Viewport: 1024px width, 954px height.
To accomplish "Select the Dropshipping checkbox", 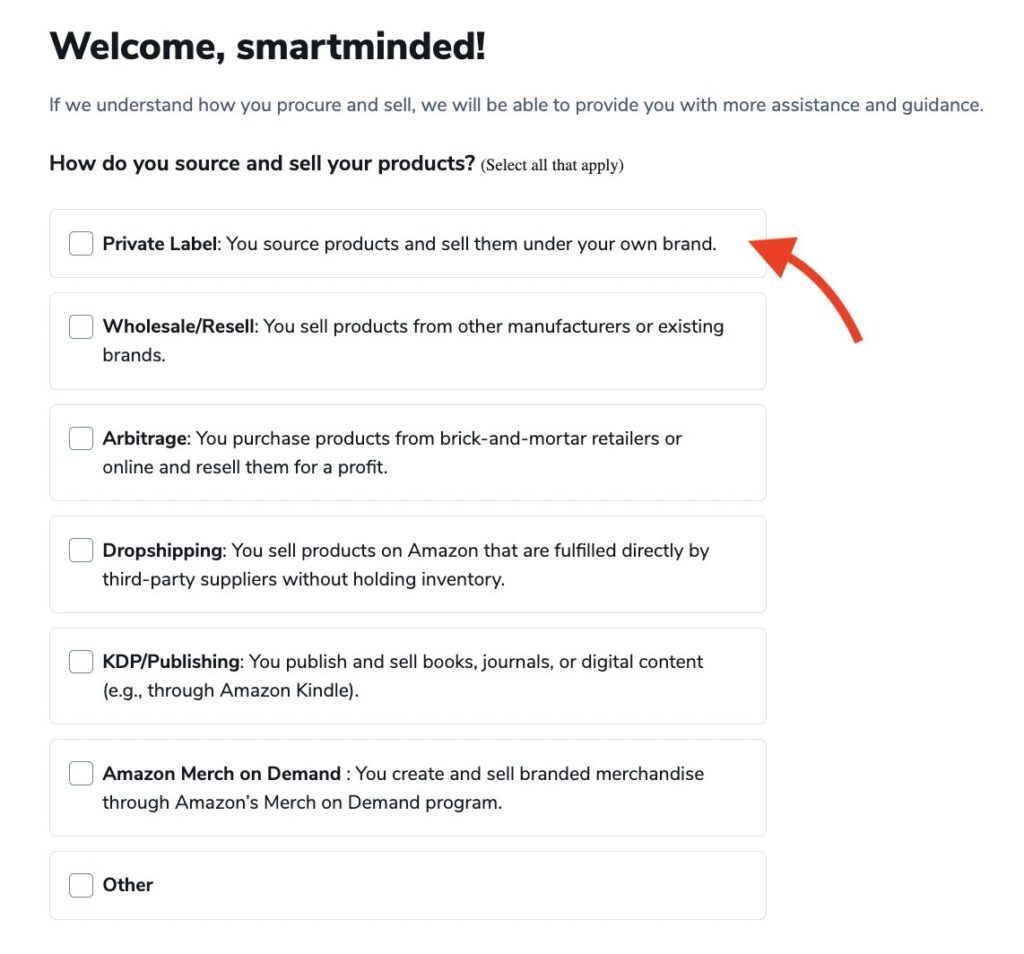I will (81, 550).
